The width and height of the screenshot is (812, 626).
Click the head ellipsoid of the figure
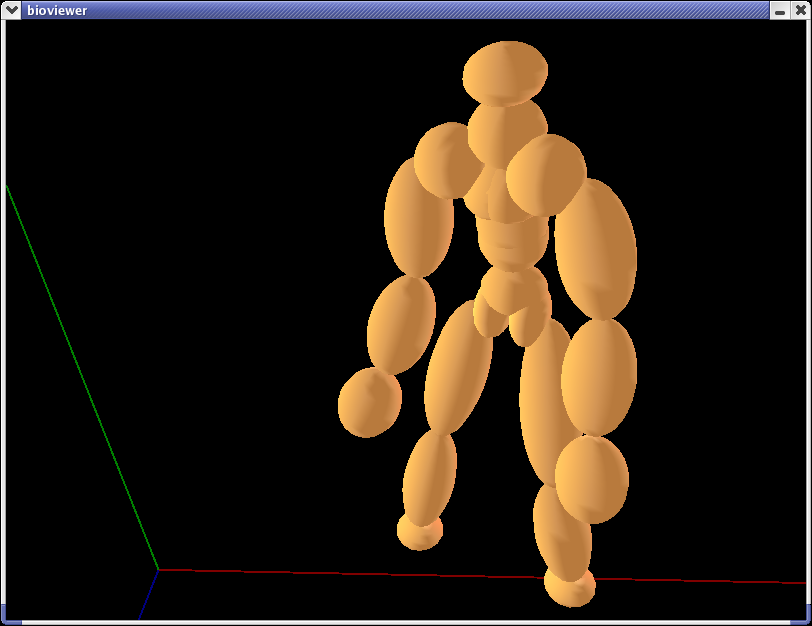(x=505, y=73)
